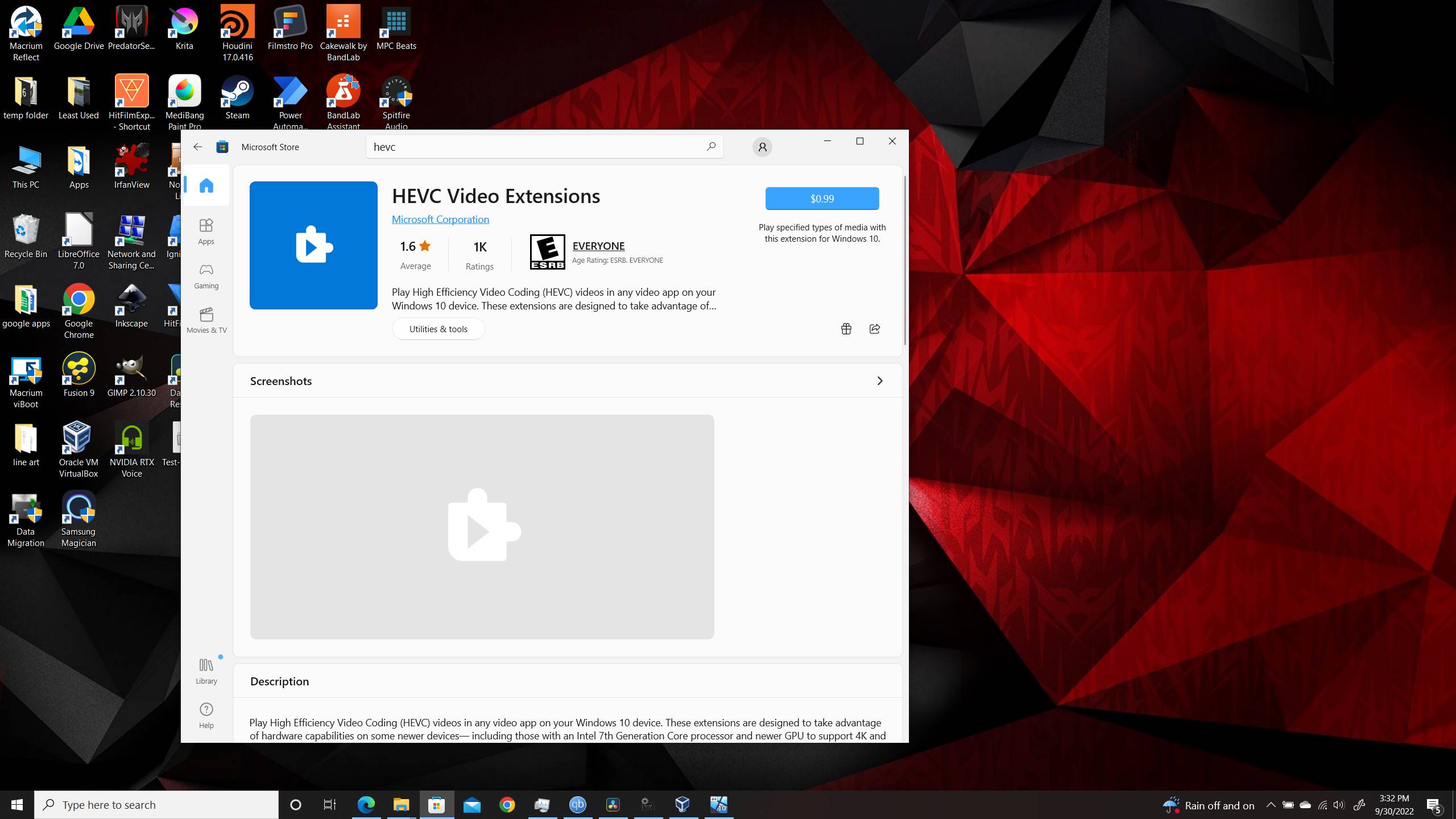Select the This PC desktop icon
Screen dimensions: 1456x819
point(26,167)
